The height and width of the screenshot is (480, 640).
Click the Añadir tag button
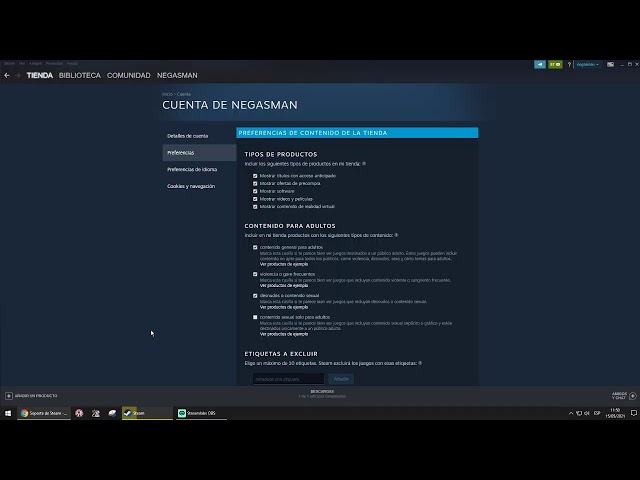click(x=341, y=379)
